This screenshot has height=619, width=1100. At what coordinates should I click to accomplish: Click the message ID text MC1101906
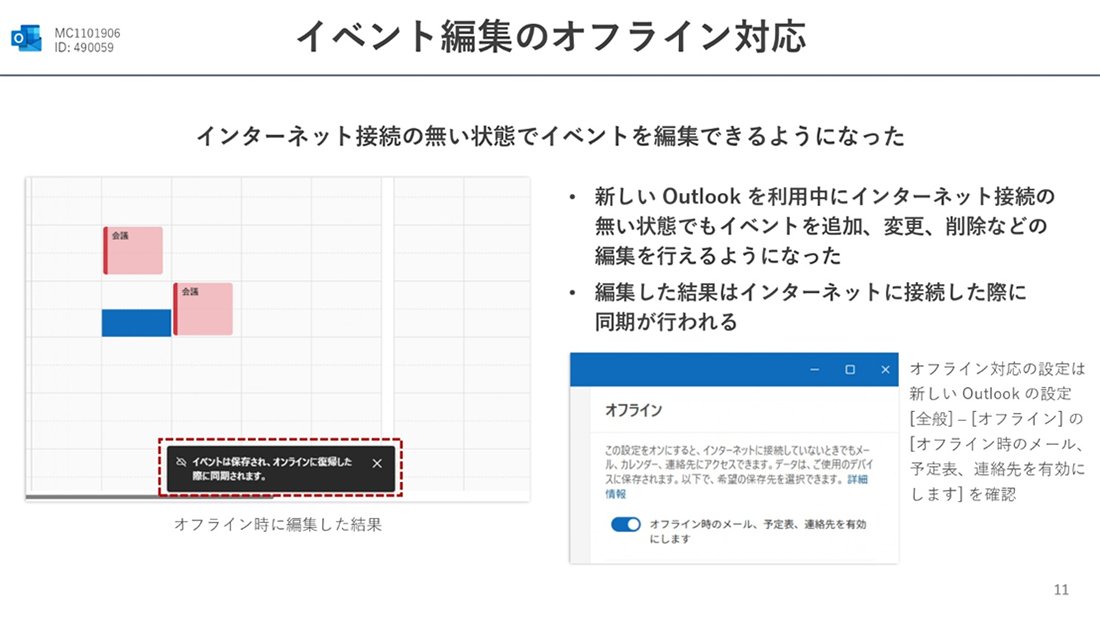(87, 33)
